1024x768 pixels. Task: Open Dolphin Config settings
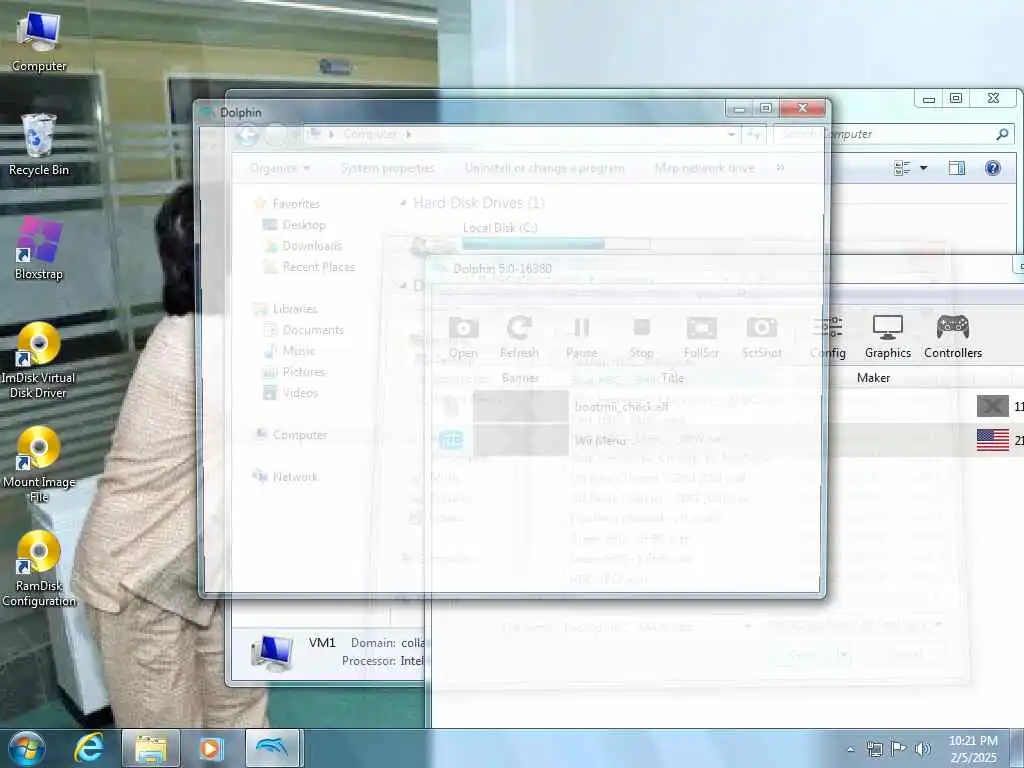tap(828, 337)
